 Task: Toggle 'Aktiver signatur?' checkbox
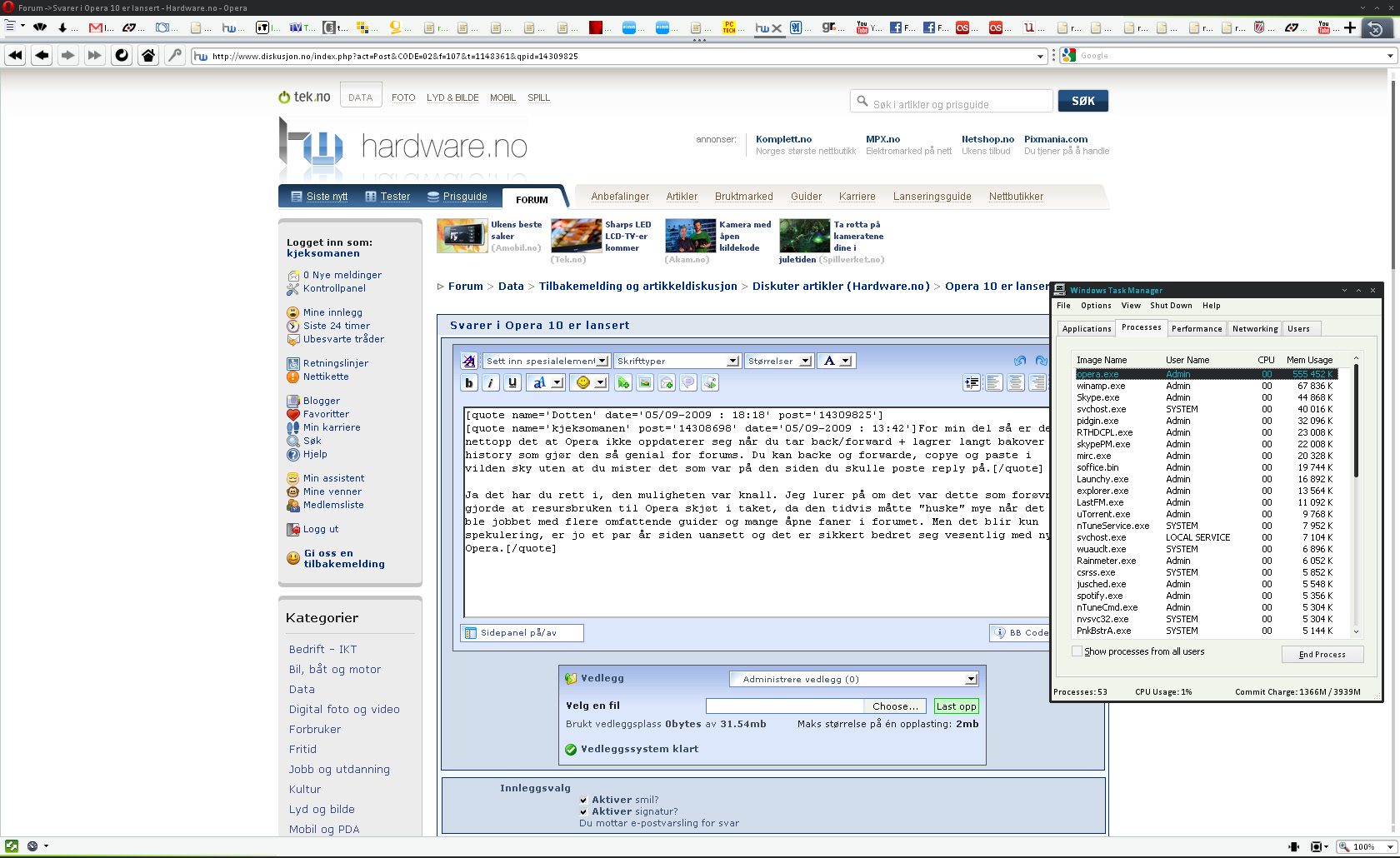[x=583, y=811]
